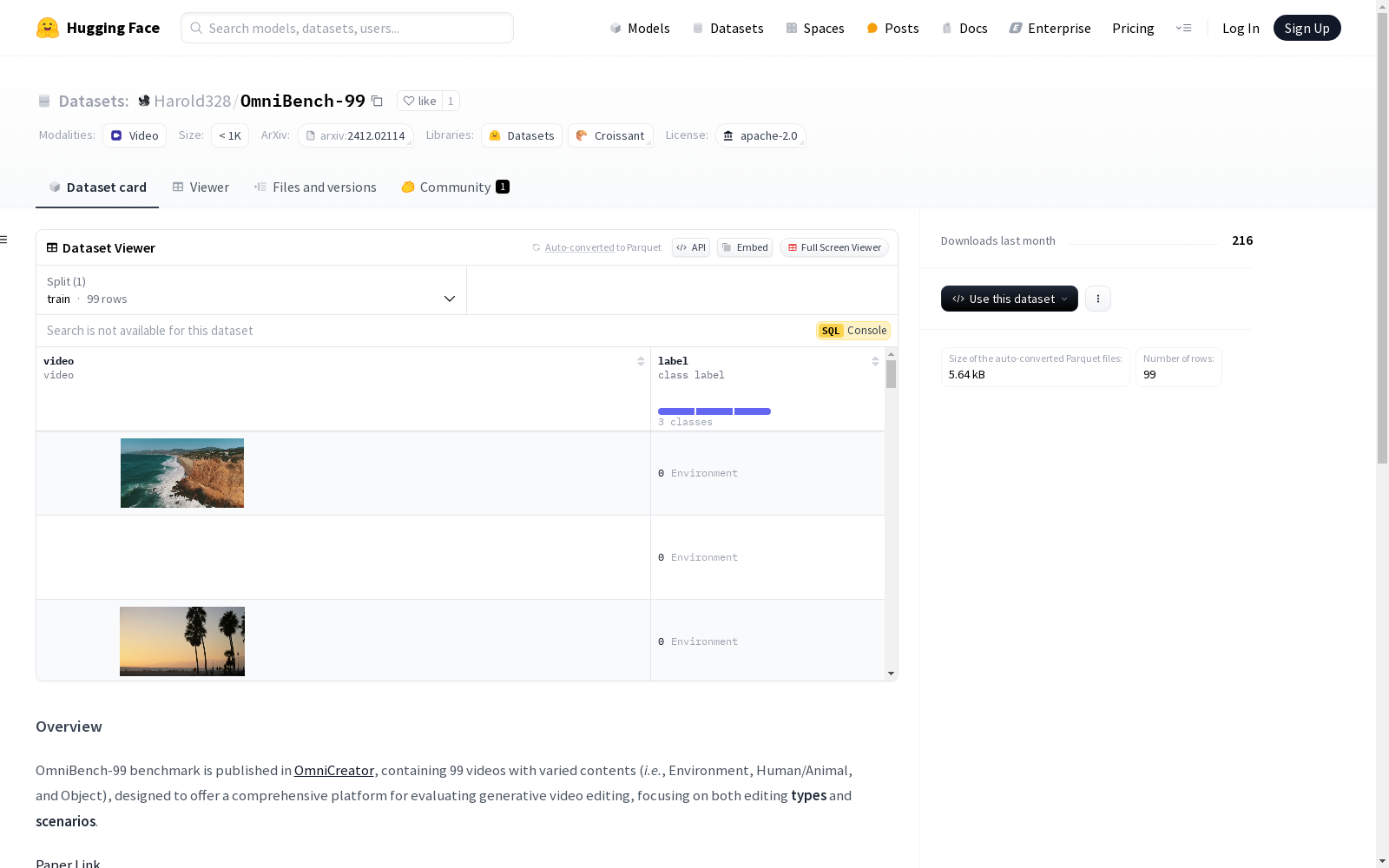Open the Croissant library tag
1389x868 pixels.
click(x=610, y=135)
